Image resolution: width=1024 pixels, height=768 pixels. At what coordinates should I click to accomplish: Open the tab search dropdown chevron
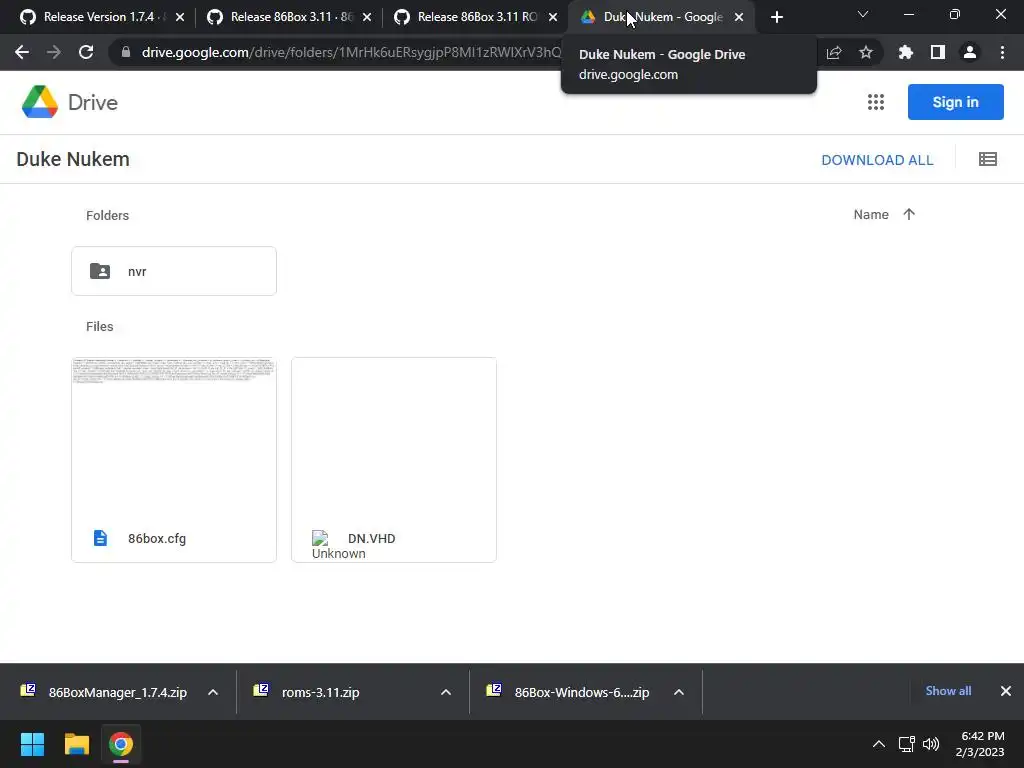(x=863, y=14)
